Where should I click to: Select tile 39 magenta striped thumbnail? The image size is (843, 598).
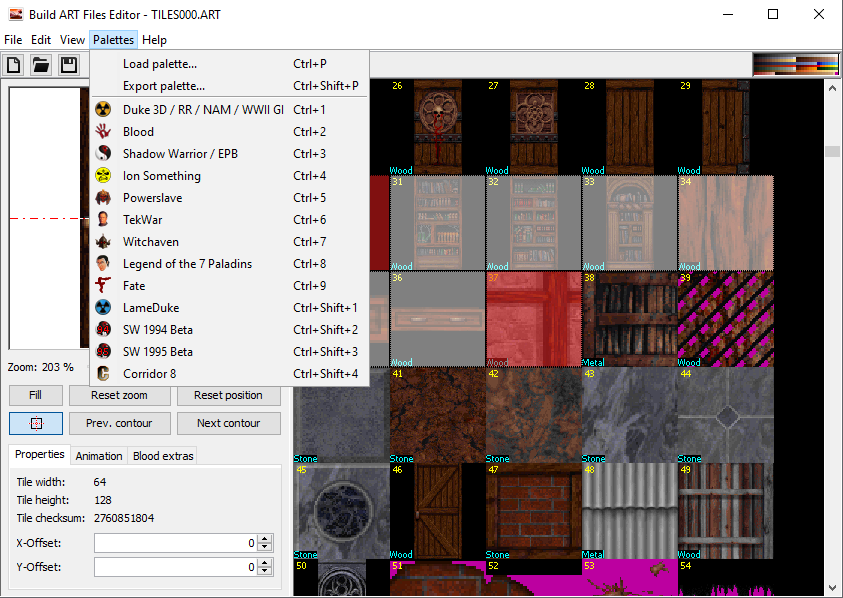click(x=726, y=319)
